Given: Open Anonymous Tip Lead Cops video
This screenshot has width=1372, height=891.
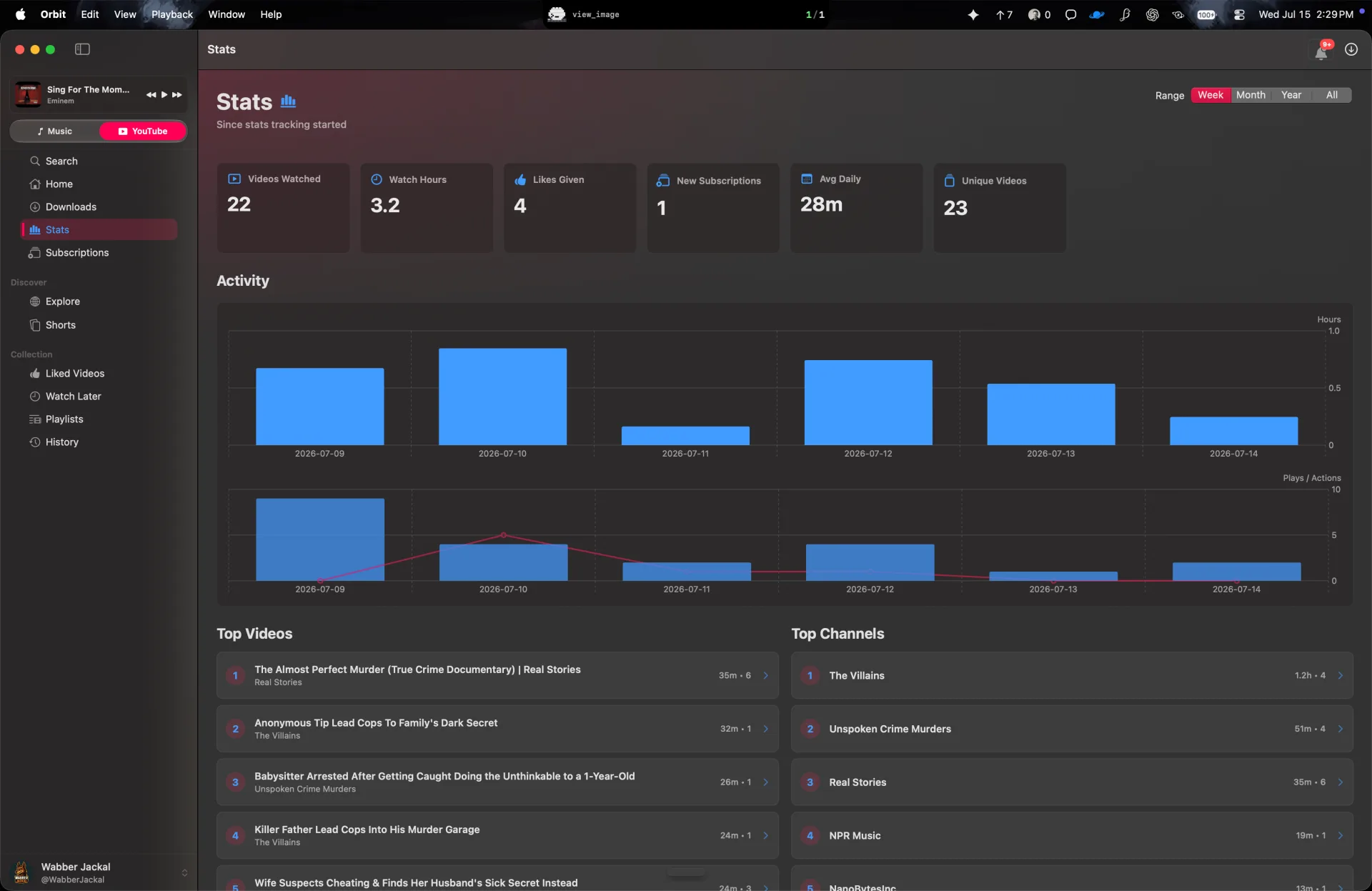Looking at the screenshot, I should pos(497,729).
